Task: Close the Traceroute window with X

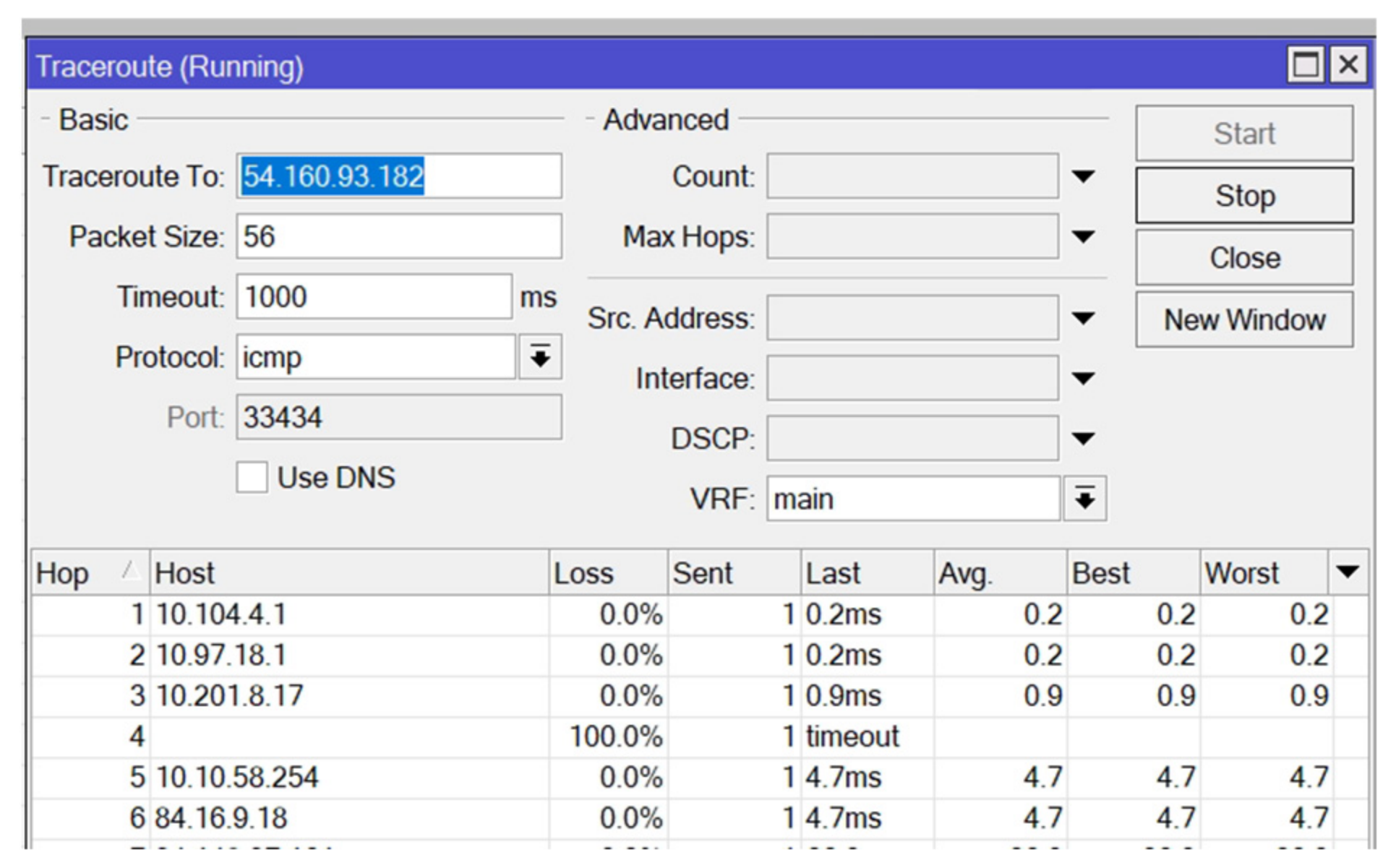Action: (x=1348, y=65)
